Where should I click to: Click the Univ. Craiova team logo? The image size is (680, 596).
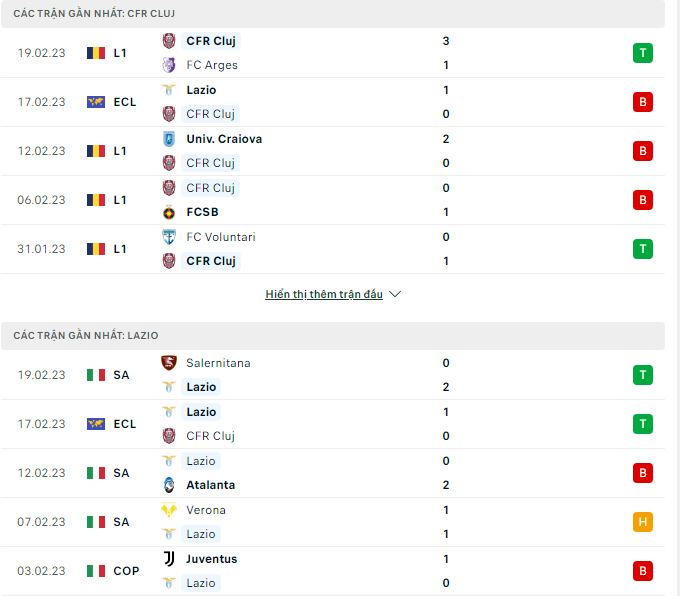[169, 139]
